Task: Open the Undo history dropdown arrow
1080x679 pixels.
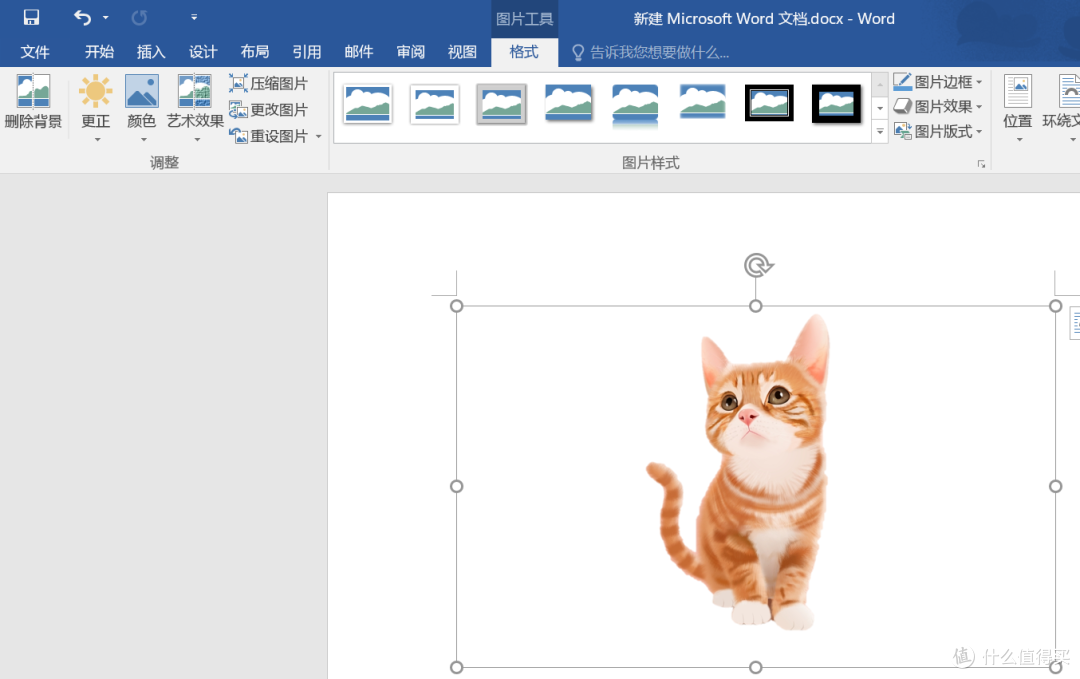Action: coord(105,17)
